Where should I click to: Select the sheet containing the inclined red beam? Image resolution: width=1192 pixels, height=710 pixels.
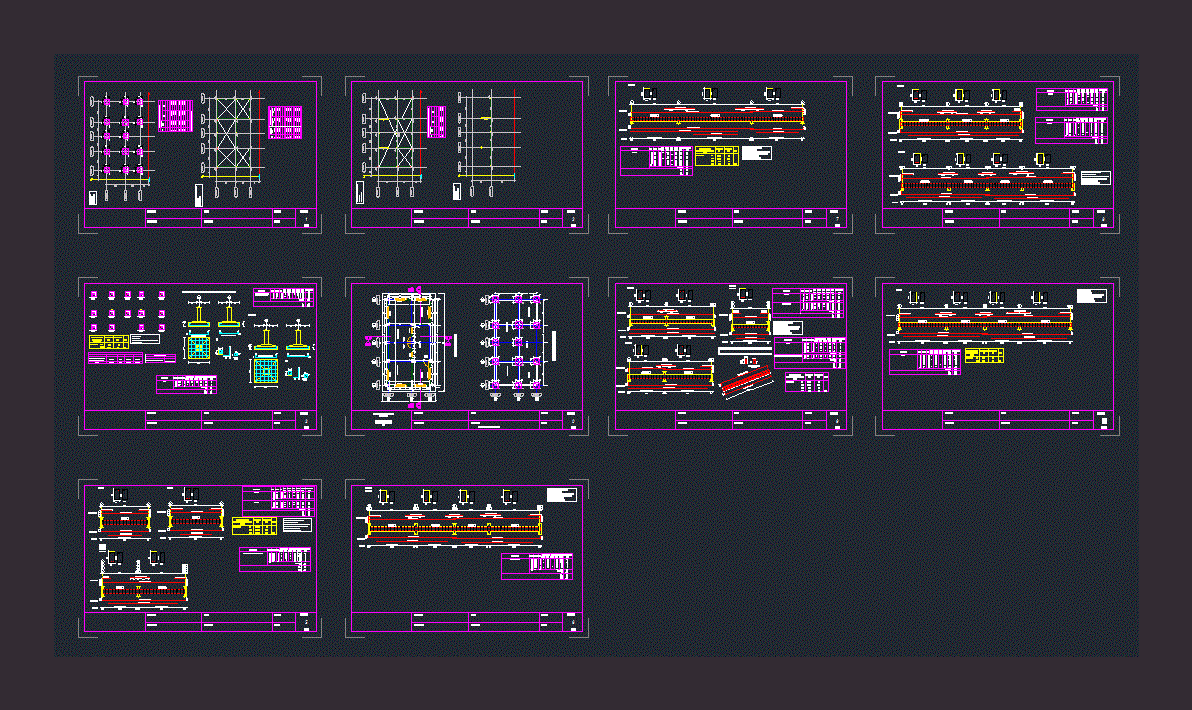(730, 357)
